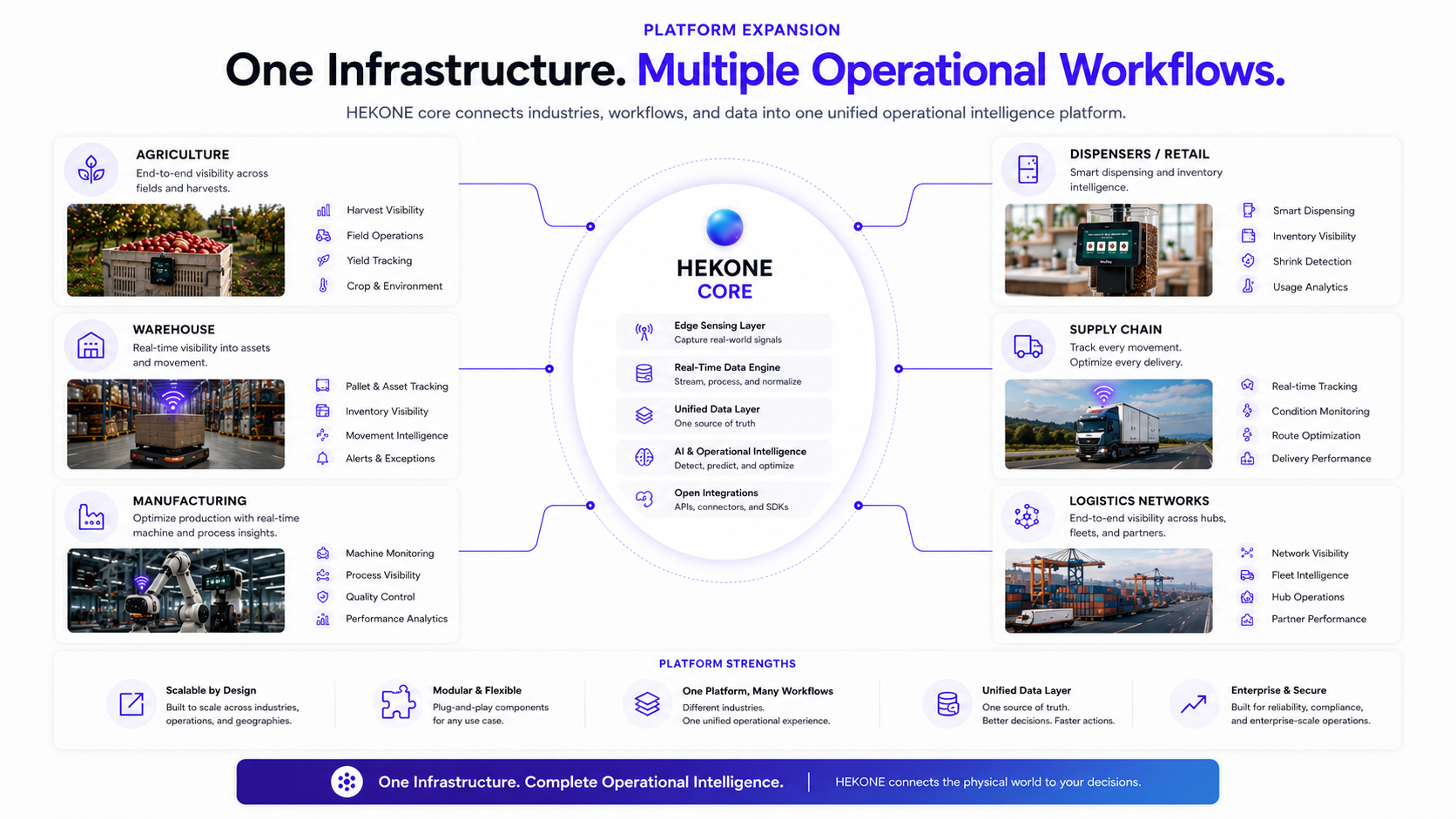The width and height of the screenshot is (1456, 819).
Task: Click the Shrink Detection icon
Action: tap(1248, 261)
